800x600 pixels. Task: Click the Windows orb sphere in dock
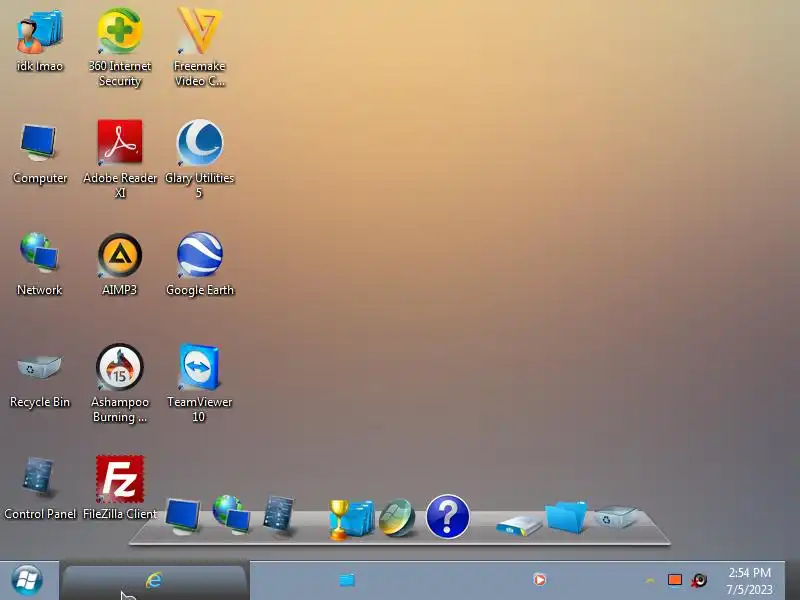pyautogui.click(x=397, y=517)
